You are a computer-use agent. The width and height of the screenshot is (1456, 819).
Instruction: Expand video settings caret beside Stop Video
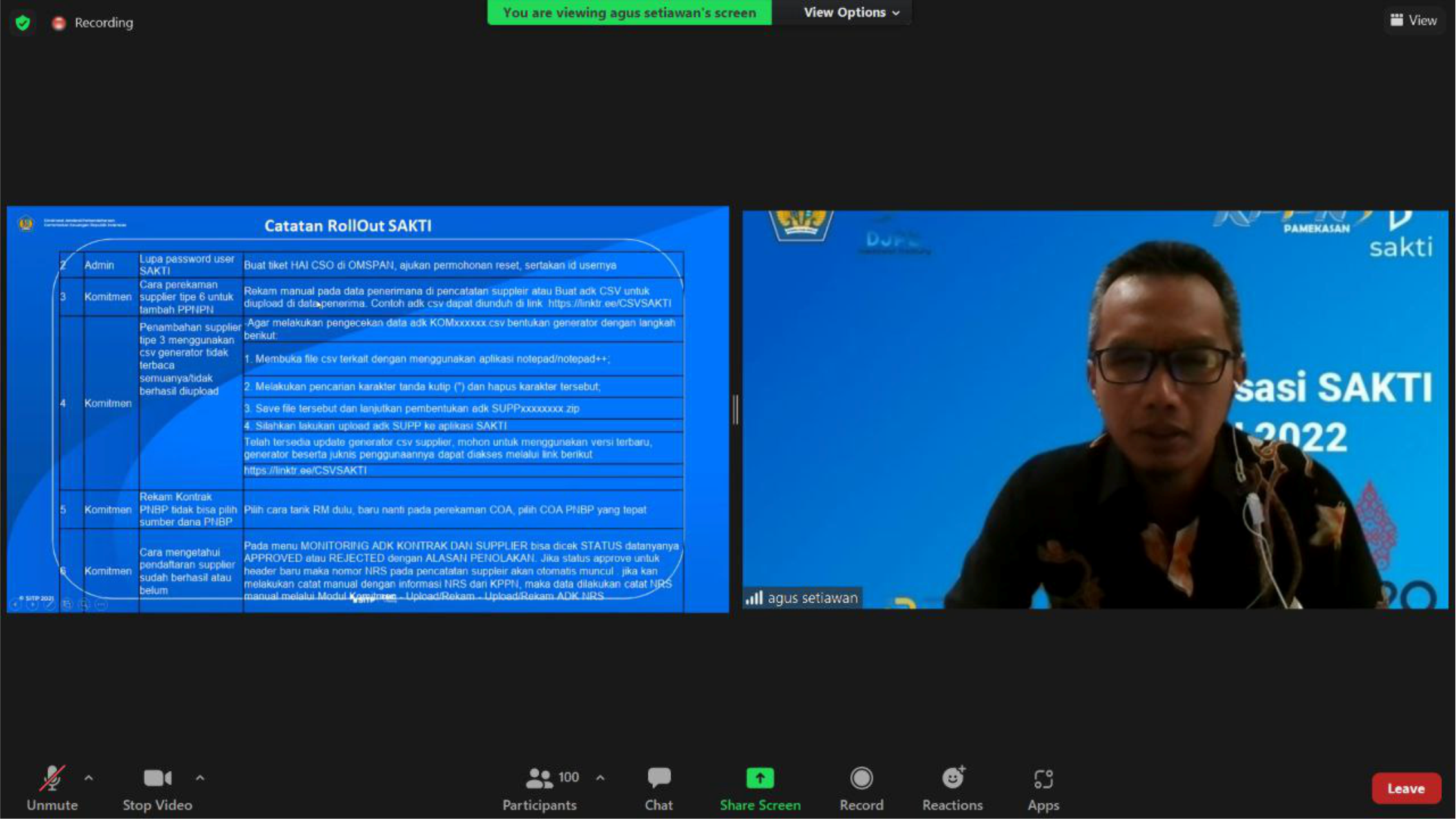(x=200, y=778)
